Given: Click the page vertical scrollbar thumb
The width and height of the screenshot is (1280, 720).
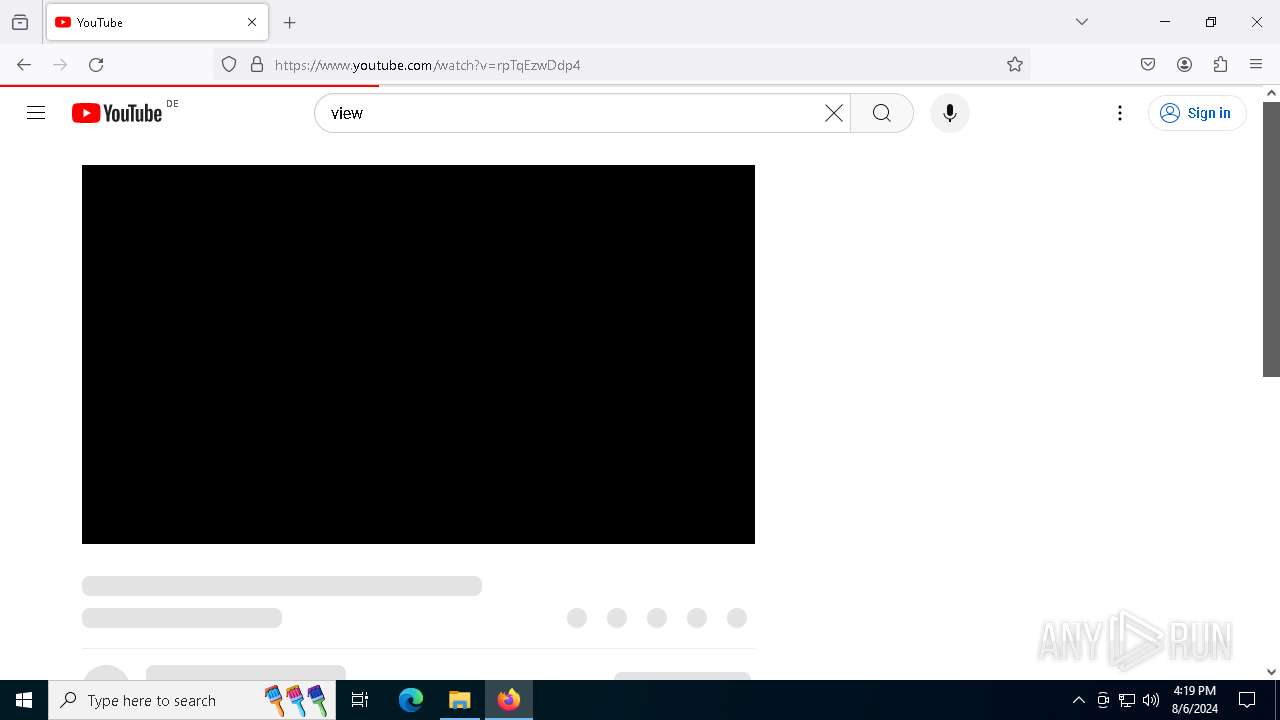Looking at the screenshot, I should click(1271, 239).
